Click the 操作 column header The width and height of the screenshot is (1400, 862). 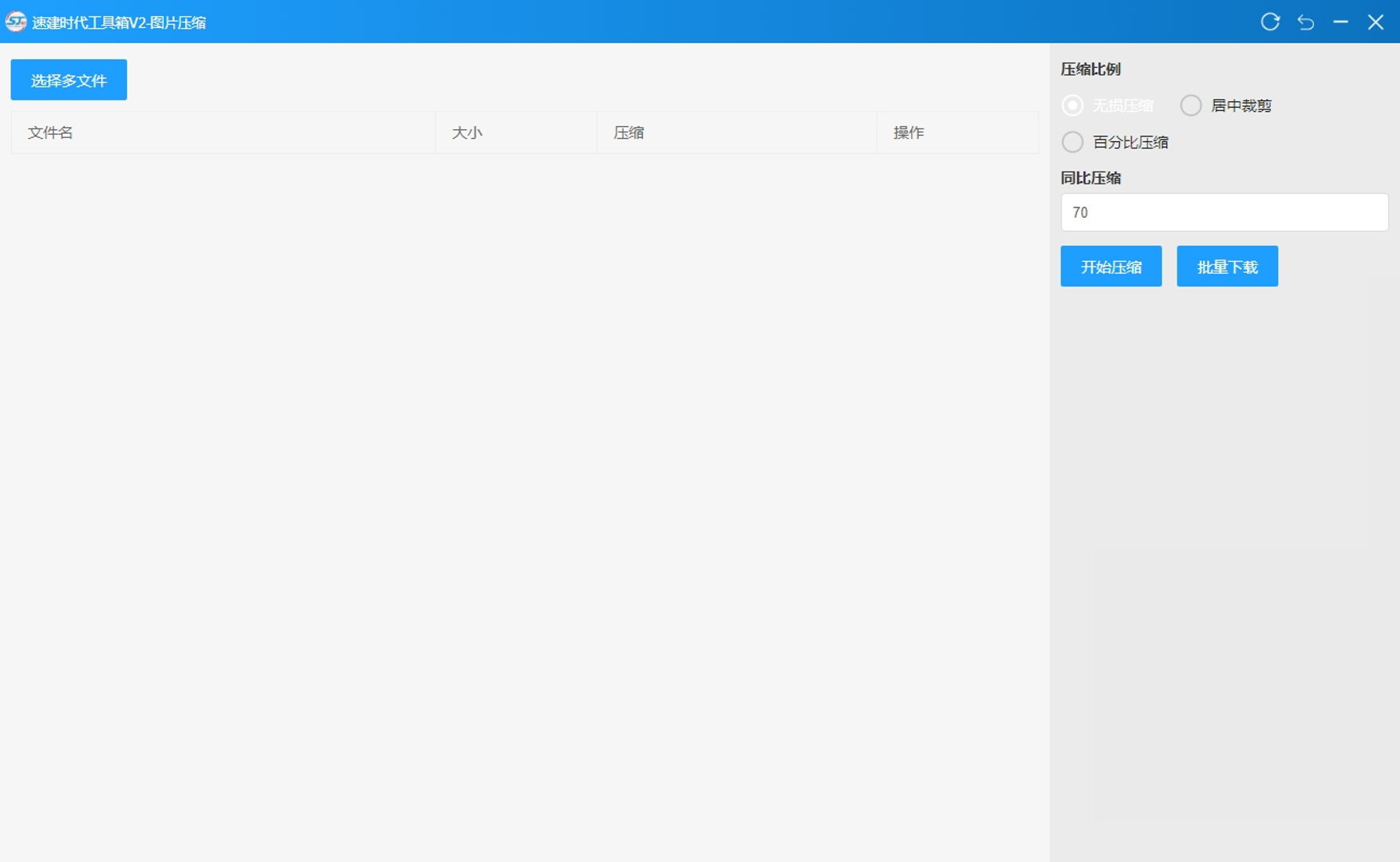pos(909,132)
